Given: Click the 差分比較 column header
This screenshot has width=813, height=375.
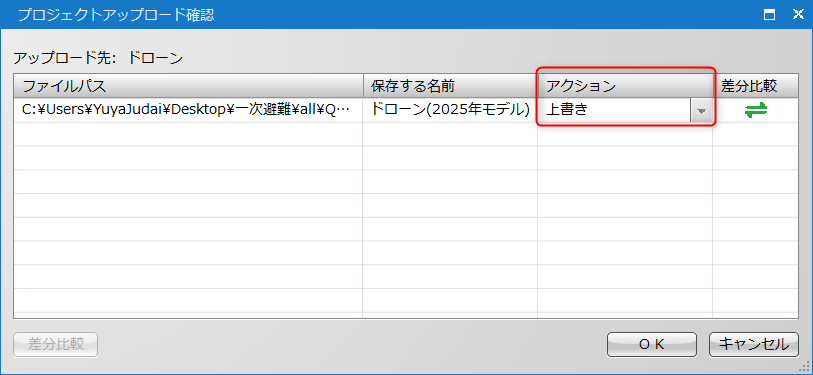Looking at the screenshot, I should [x=755, y=86].
